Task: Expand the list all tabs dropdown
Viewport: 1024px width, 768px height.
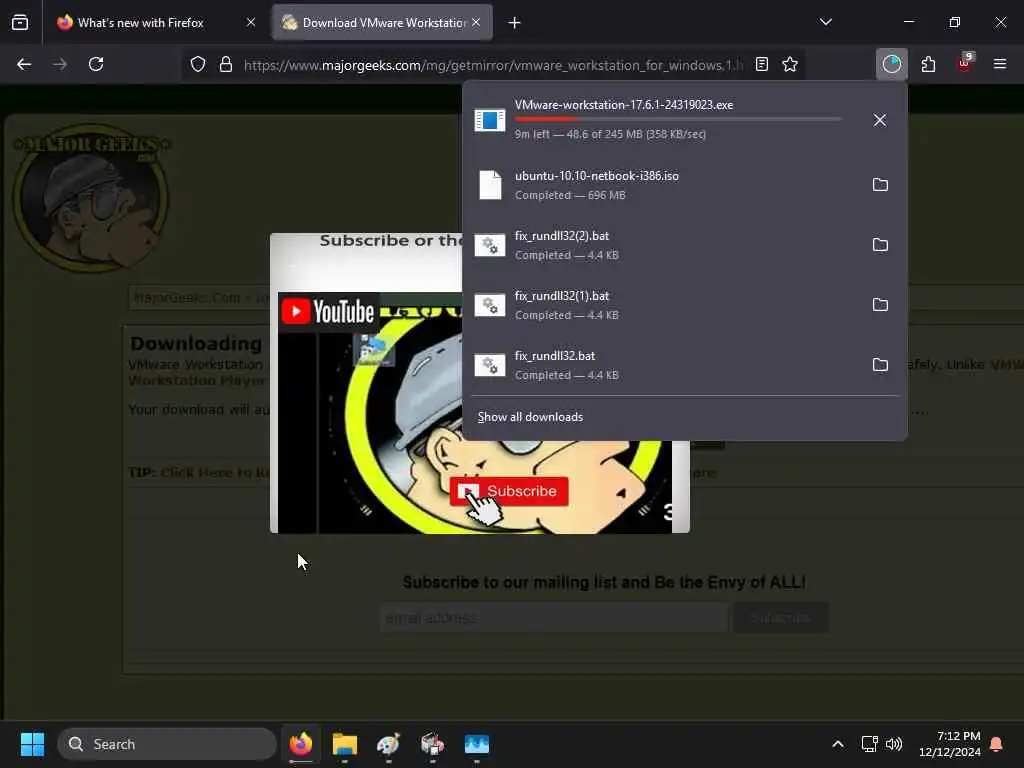Action: pos(825,23)
